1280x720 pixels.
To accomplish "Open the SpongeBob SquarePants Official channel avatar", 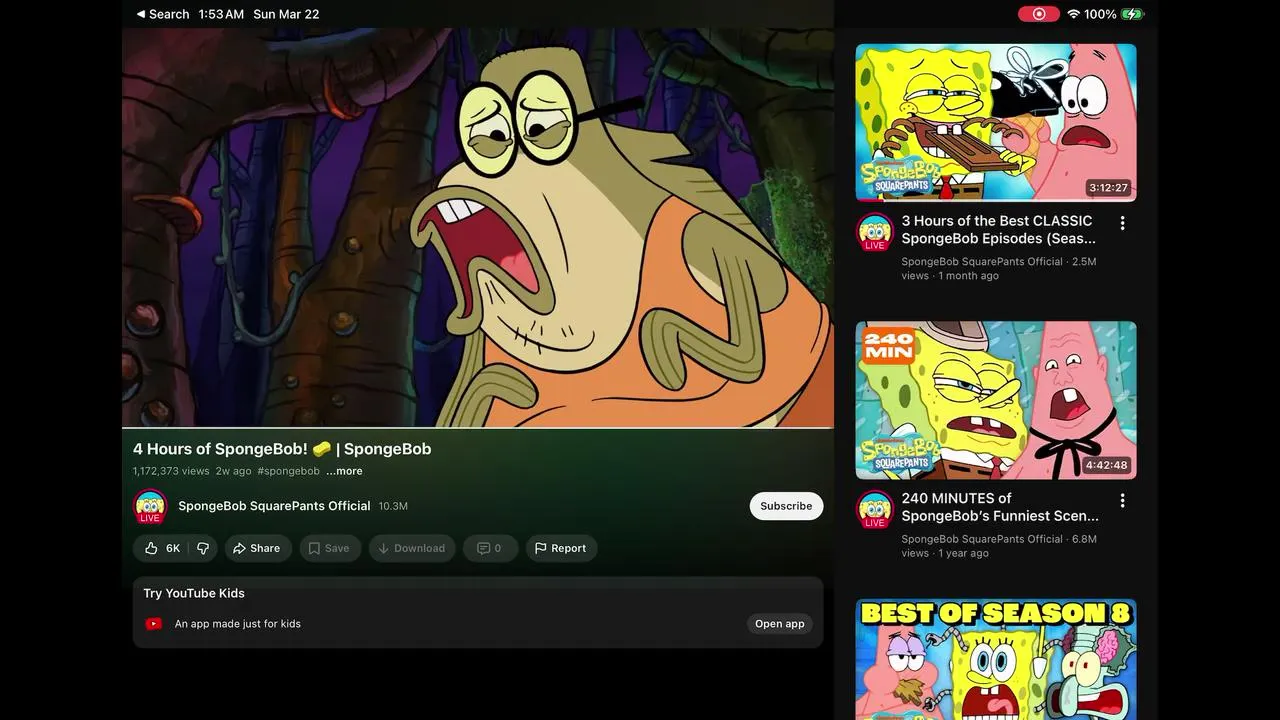I will coord(150,506).
